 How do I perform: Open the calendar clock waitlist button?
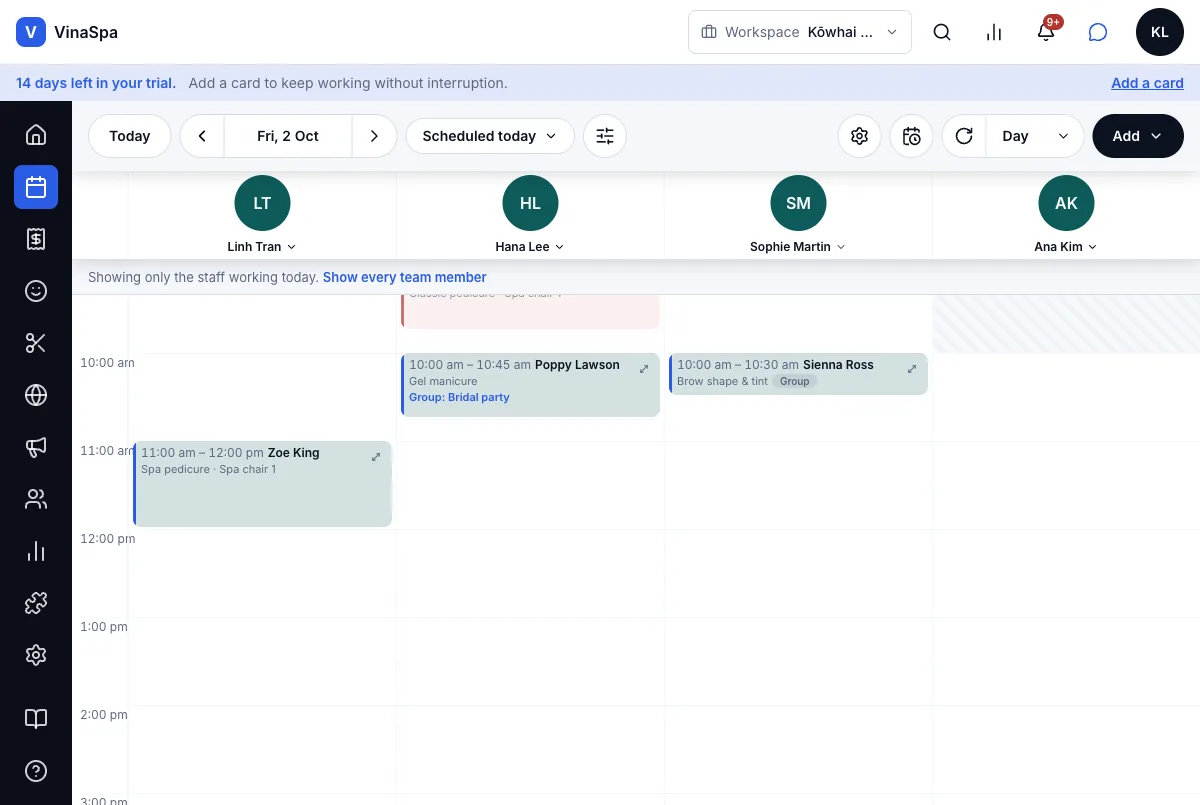(911, 136)
